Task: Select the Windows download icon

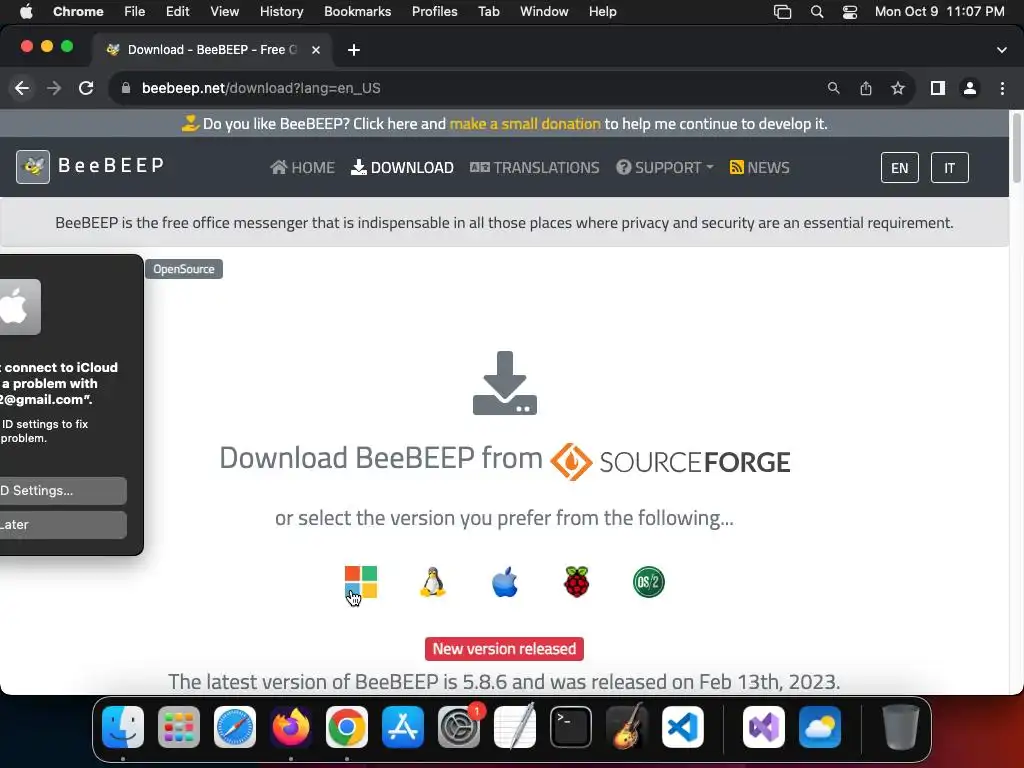Action: pyautogui.click(x=360, y=582)
